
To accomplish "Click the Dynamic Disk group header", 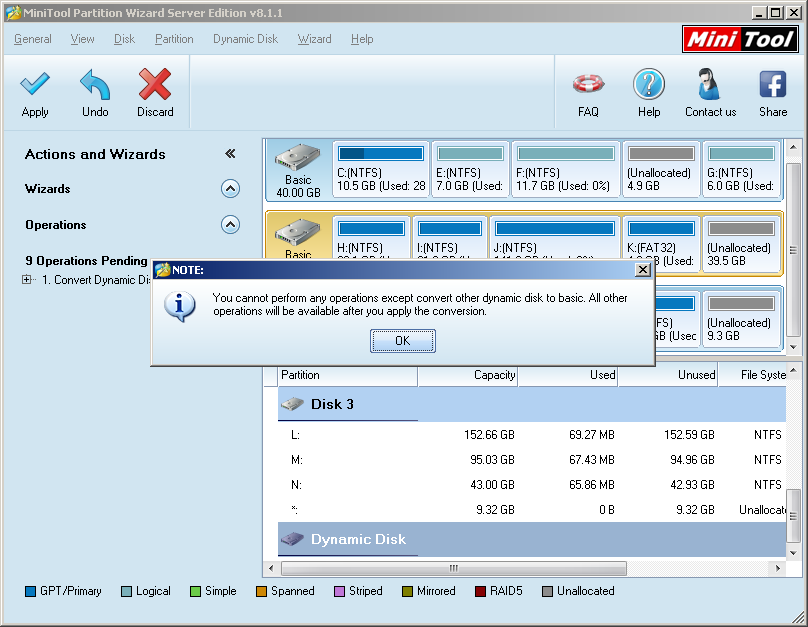I will pyautogui.click(x=532, y=539).
